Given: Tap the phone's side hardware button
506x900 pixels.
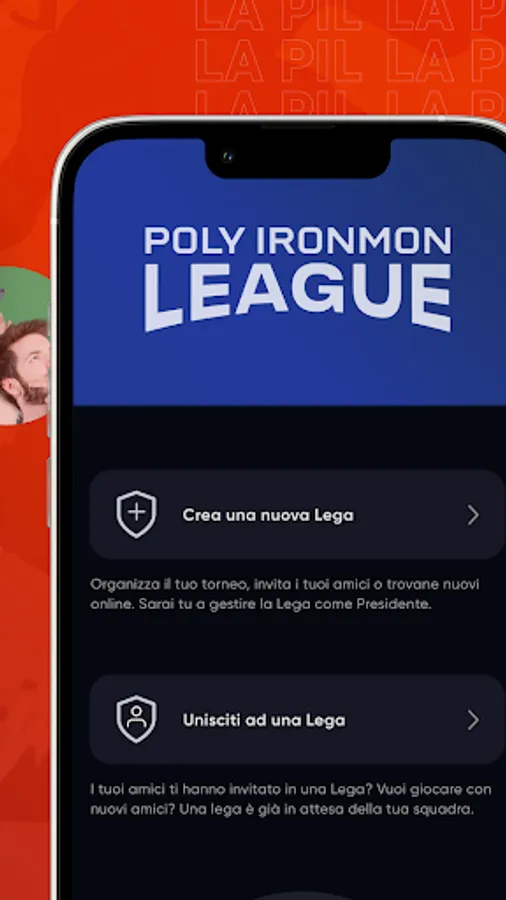Looking at the screenshot, I should tap(49, 492).
